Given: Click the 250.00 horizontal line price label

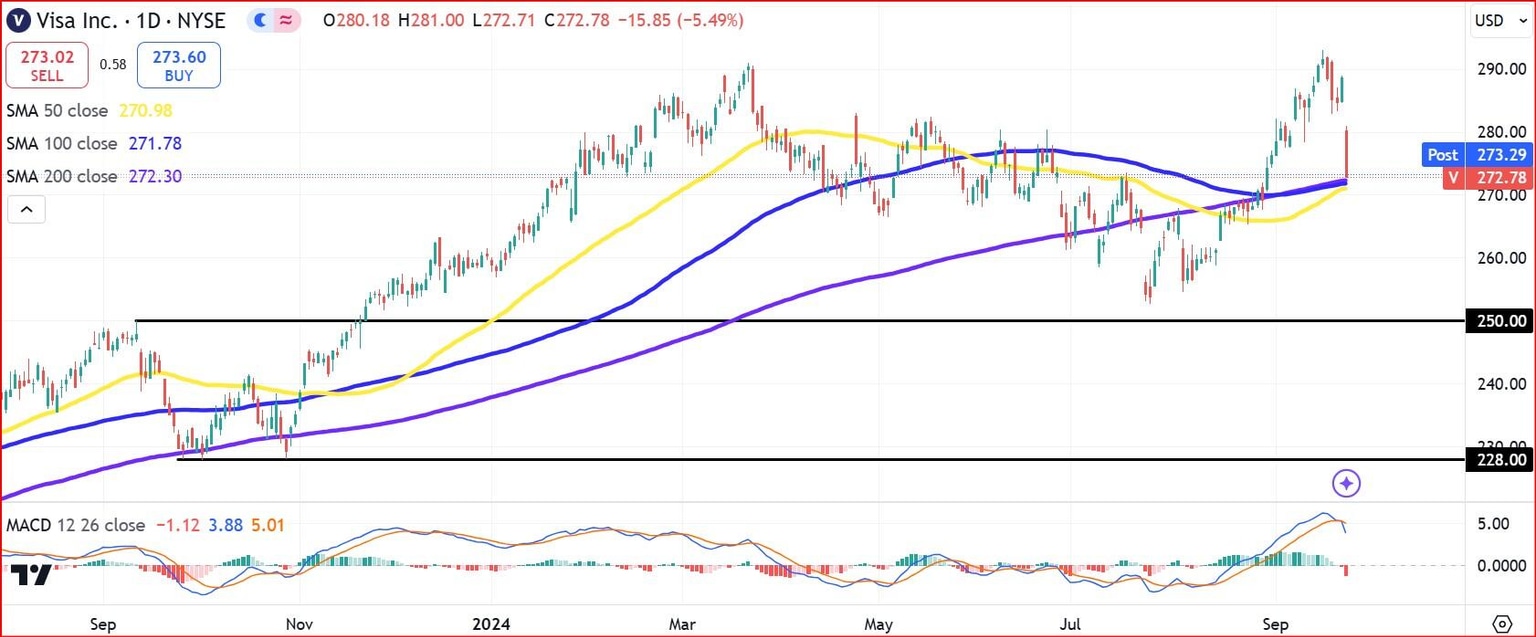Looking at the screenshot, I should click(x=1497, y=321).
